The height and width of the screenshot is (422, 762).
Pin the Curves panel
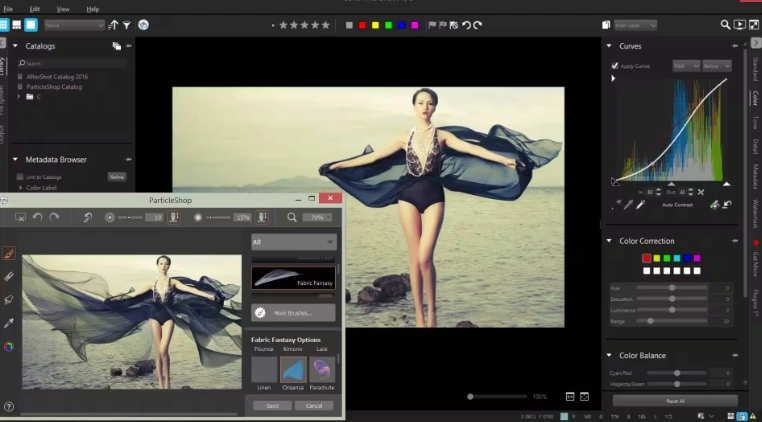[x=735, y=46]
